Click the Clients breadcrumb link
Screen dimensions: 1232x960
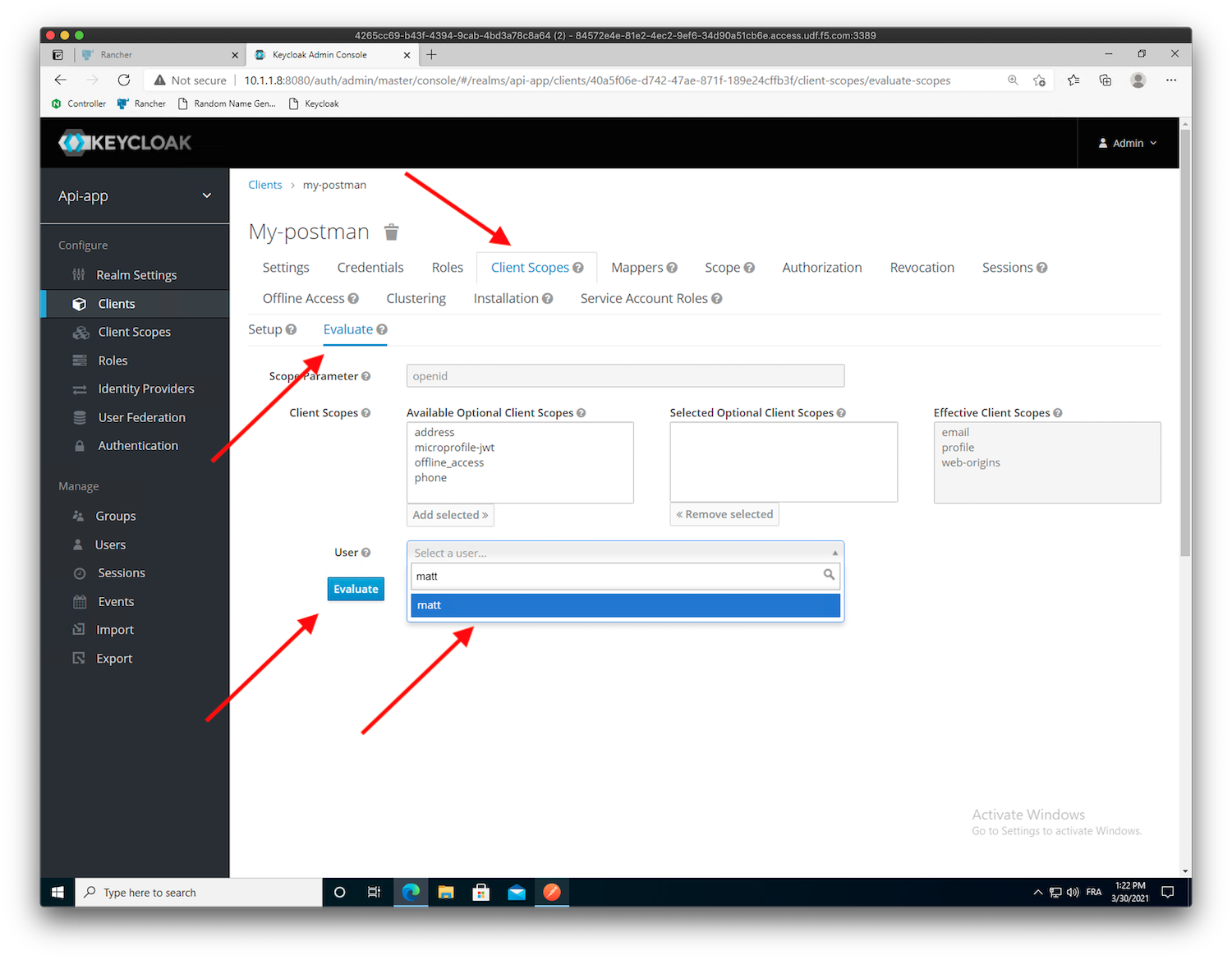(265, 185)
